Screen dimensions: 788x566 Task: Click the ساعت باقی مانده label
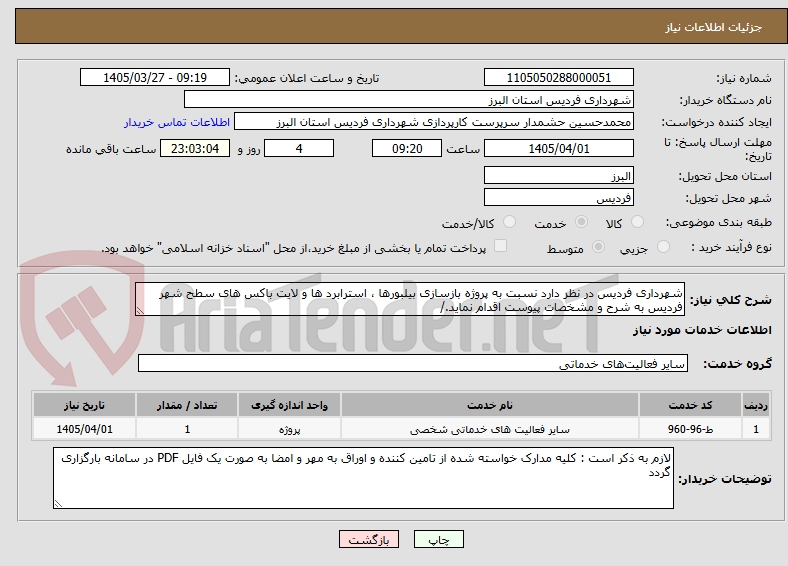click(x=111, y=149)
